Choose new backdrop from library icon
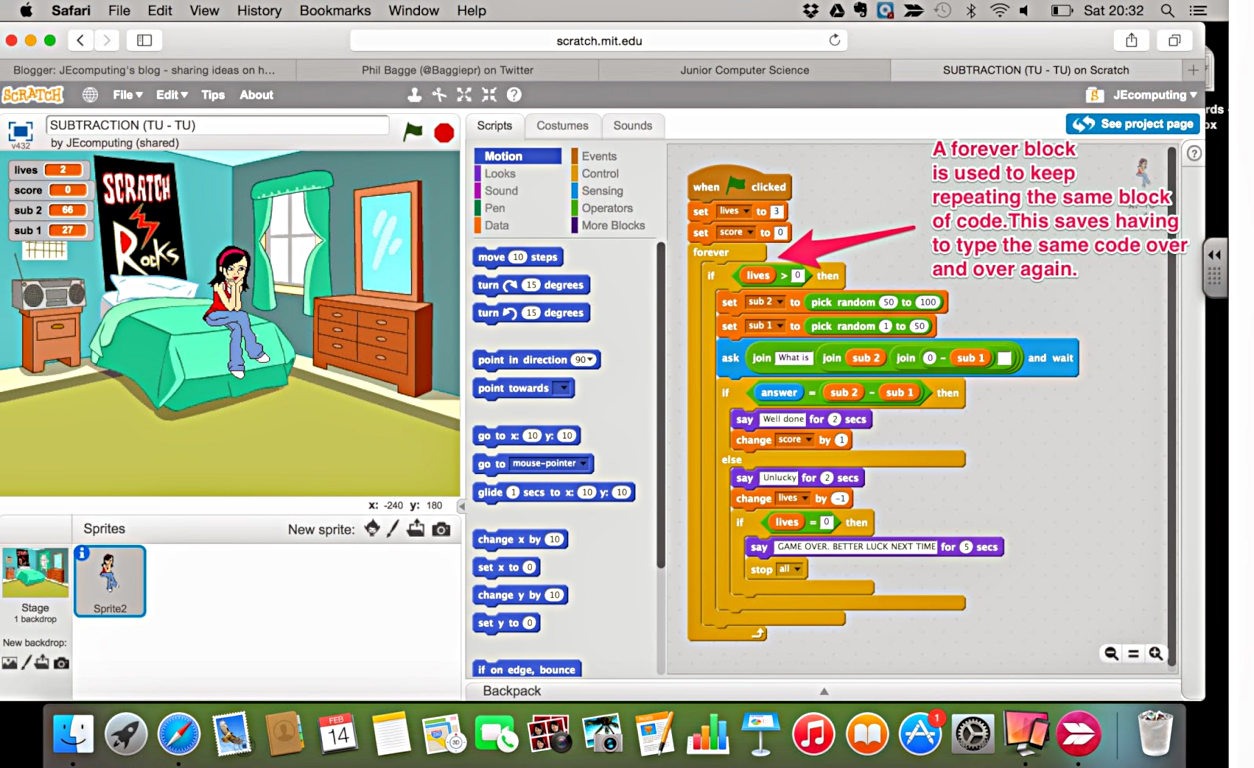Image resolution: width=1254 pixels, height=768 pixels. (x=10, y=662)
